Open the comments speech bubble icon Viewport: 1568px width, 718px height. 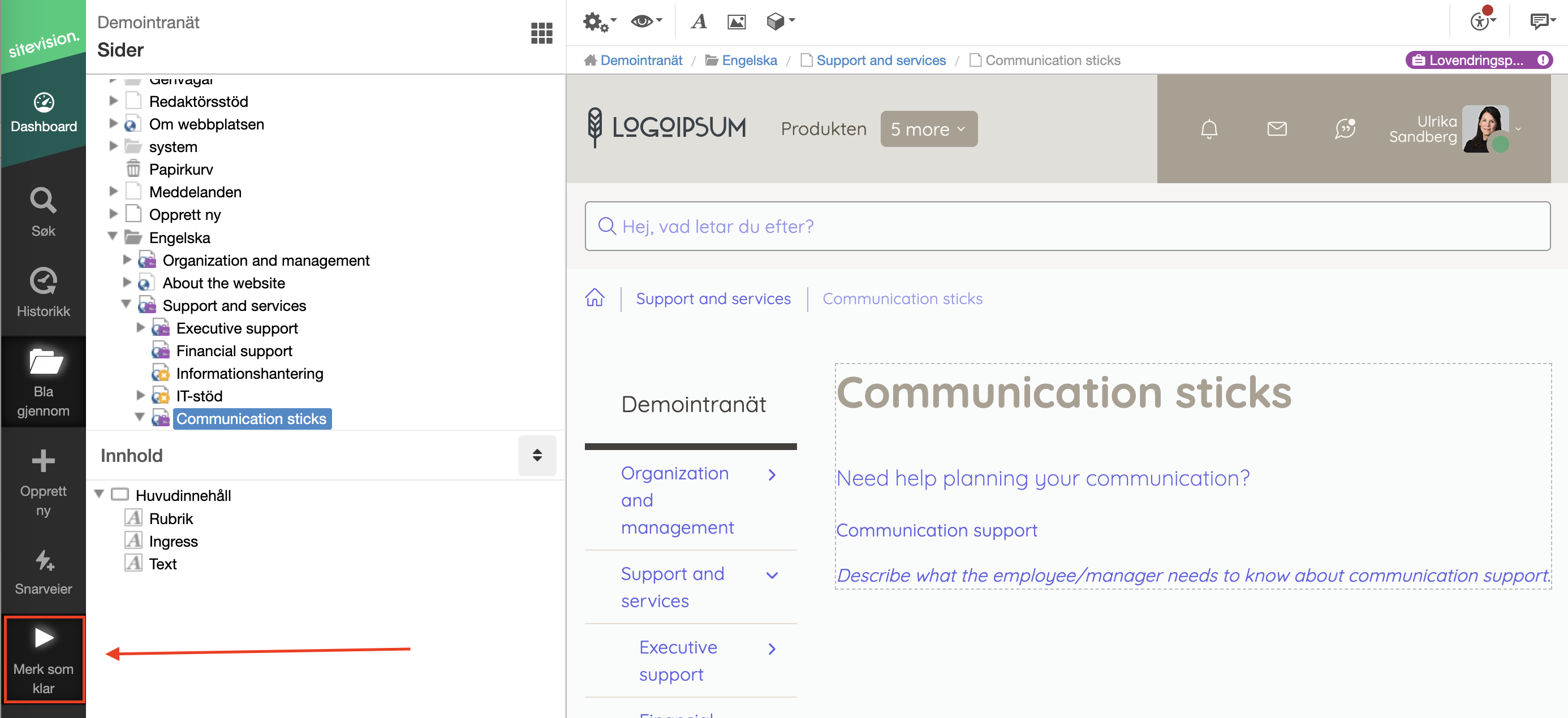point(1542,22)
